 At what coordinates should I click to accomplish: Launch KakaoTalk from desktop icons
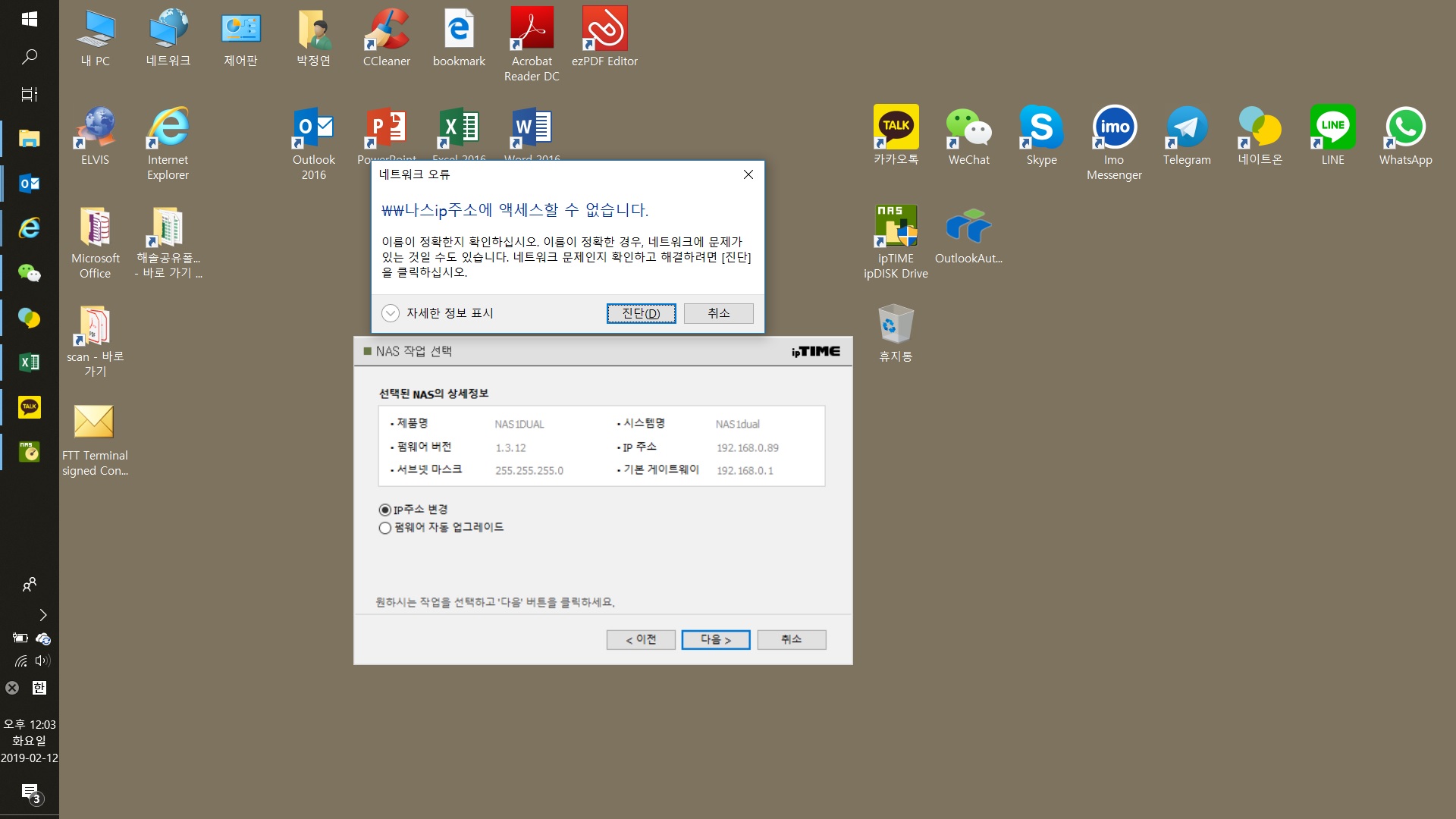click(896, 136)
